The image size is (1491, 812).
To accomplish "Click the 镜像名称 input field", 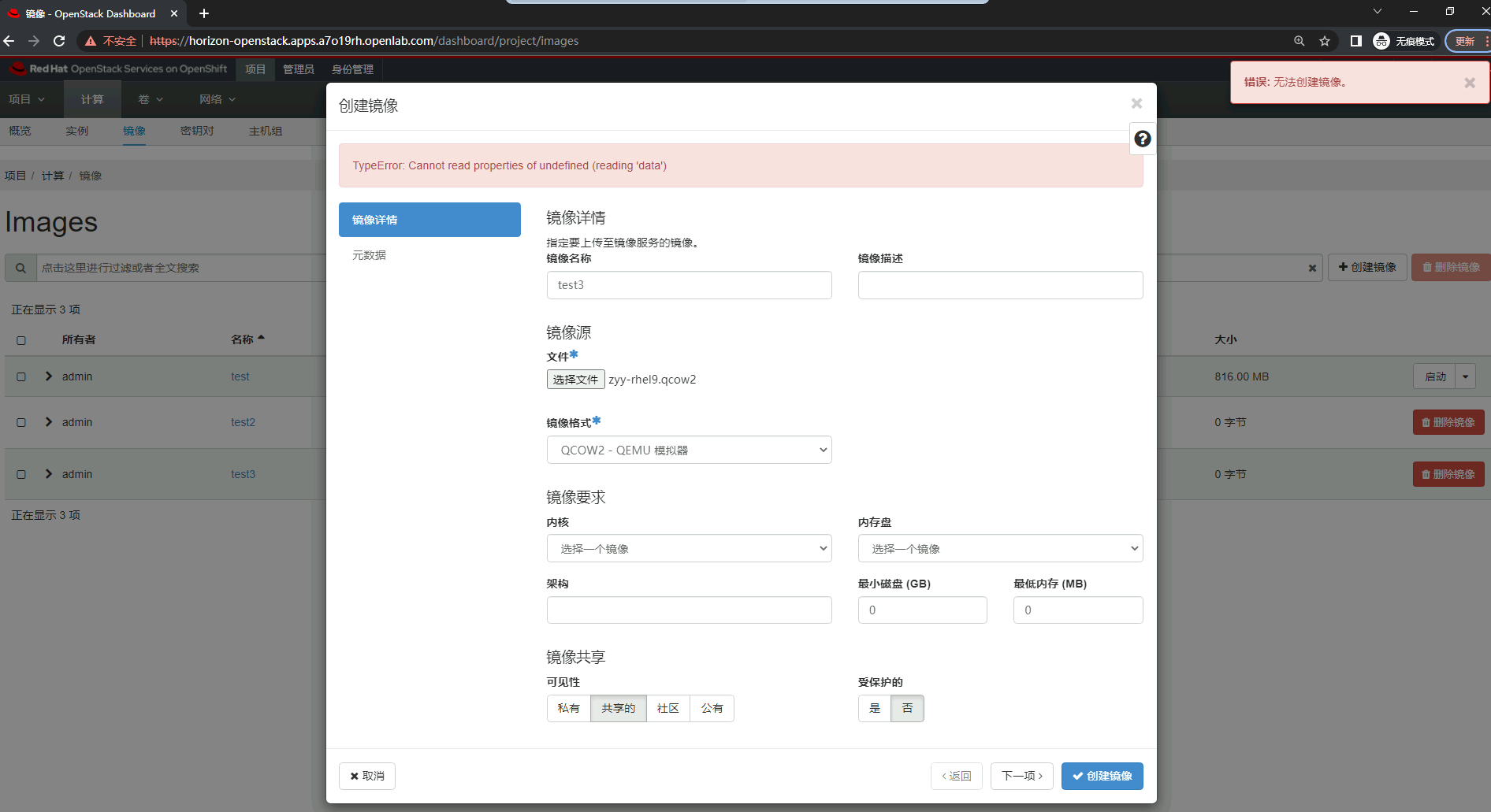I will [x=690, y=285].
